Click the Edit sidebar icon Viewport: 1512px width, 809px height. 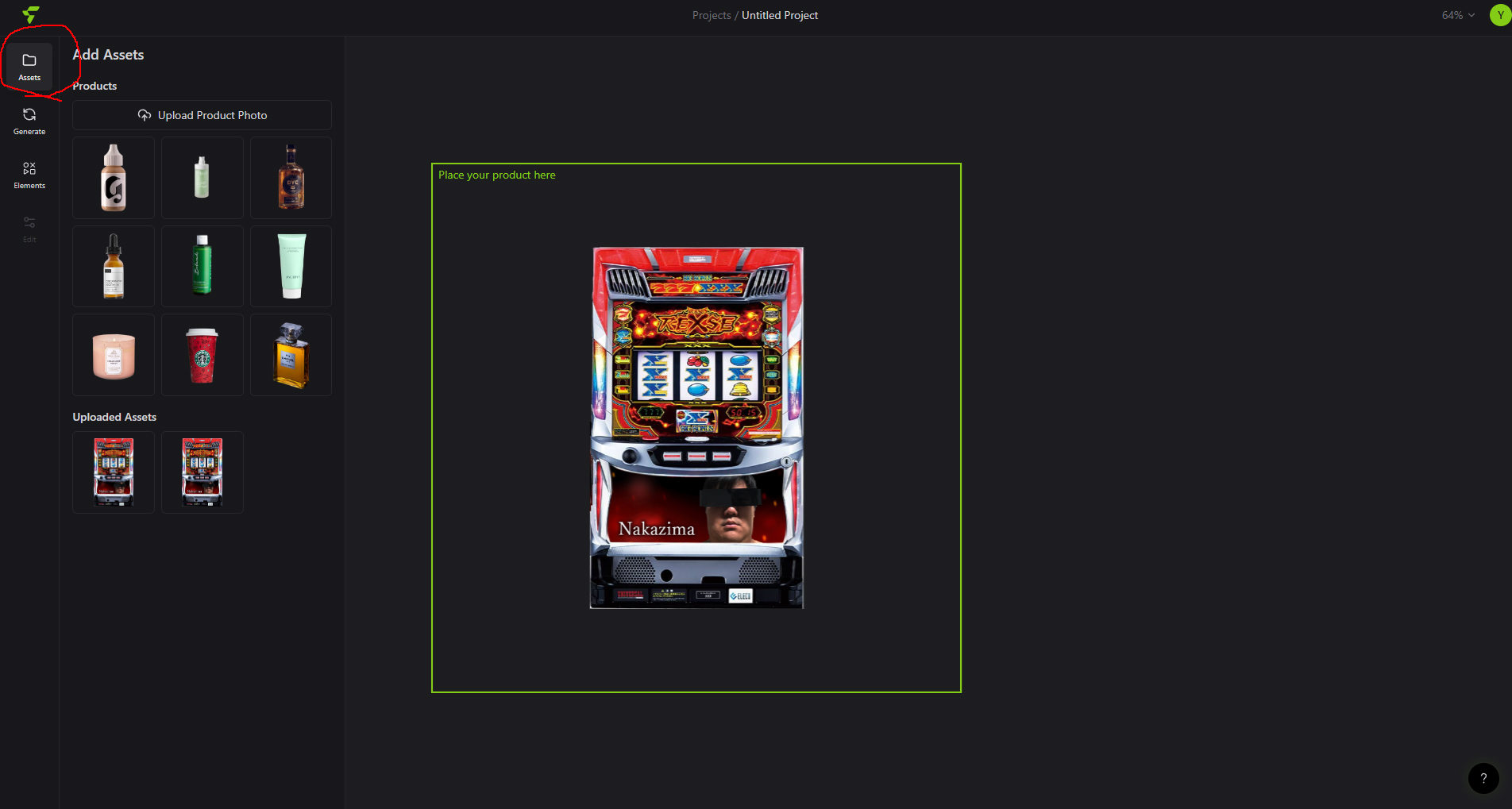[29, 229]
